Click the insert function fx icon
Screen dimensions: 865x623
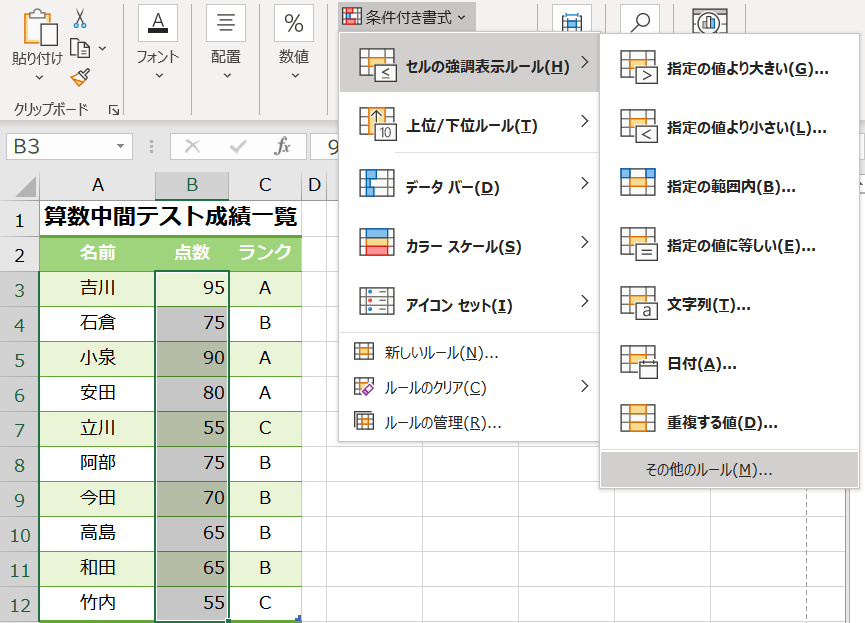pyautogui.click(x=283, y=147)
